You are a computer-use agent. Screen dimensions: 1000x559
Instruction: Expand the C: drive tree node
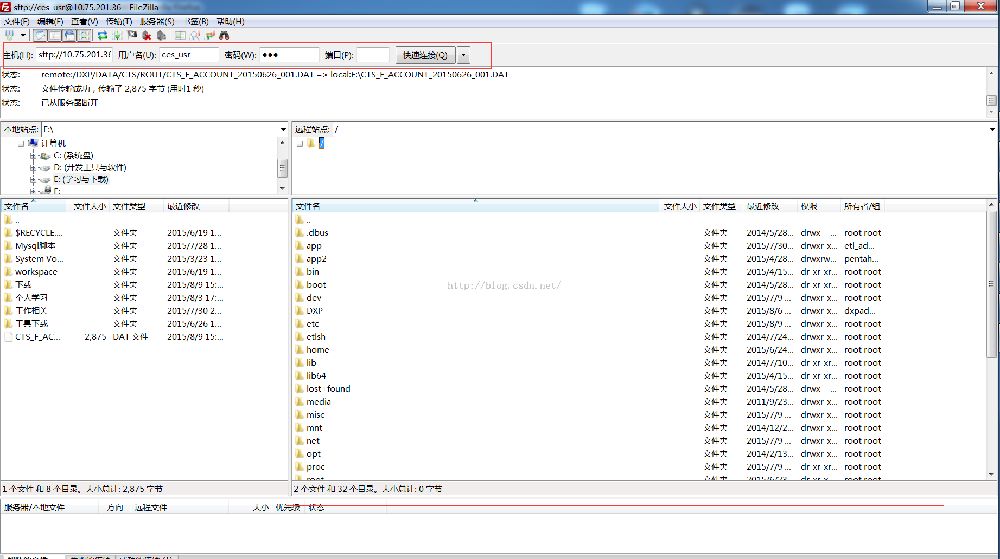click(32, 156)
